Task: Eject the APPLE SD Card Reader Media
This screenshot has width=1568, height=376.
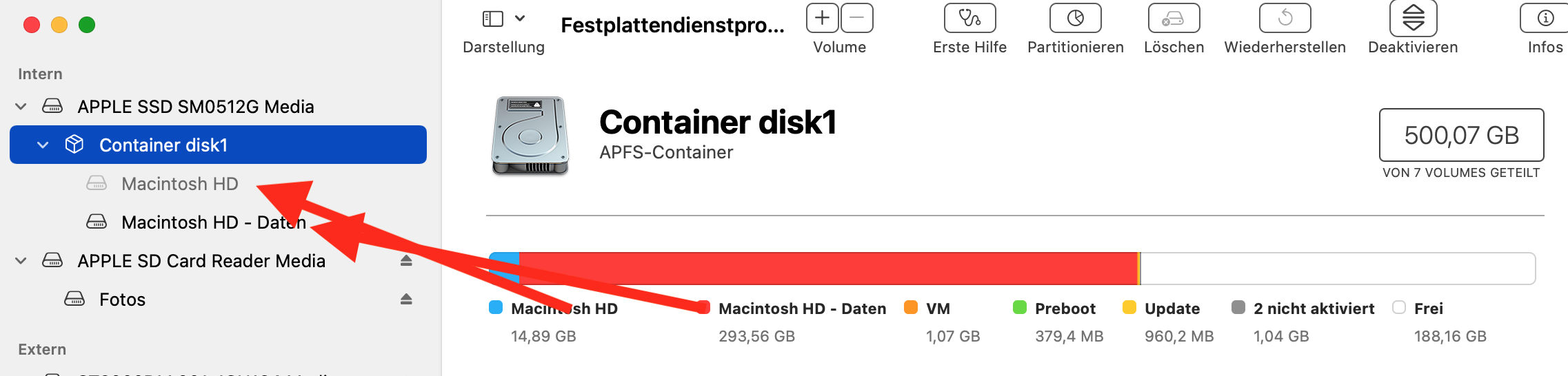Action: pyautogui.click(x=406, y=260)
